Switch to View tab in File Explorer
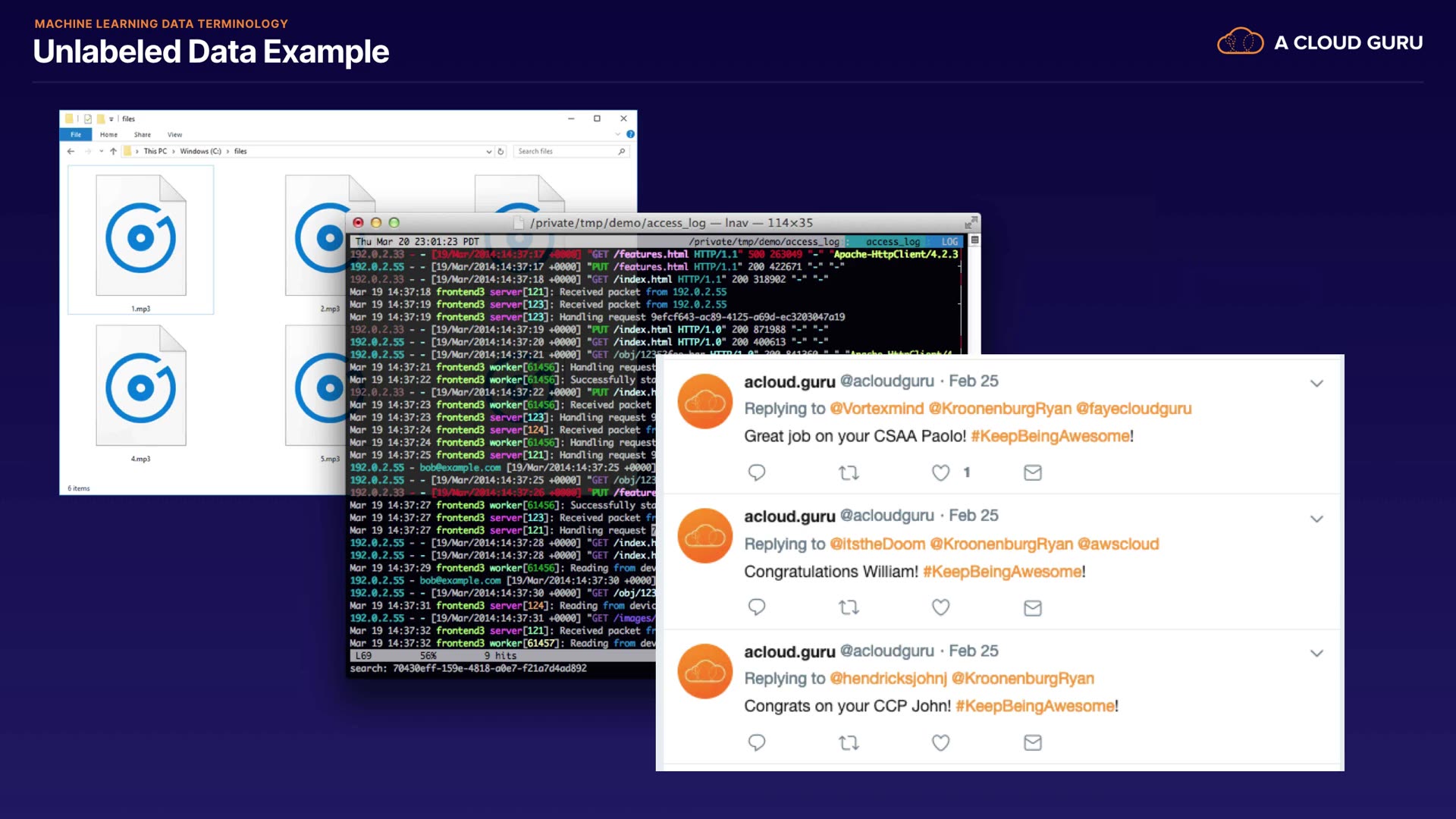The width and height of the screenshot is (1456, 819). pos(174,134)
